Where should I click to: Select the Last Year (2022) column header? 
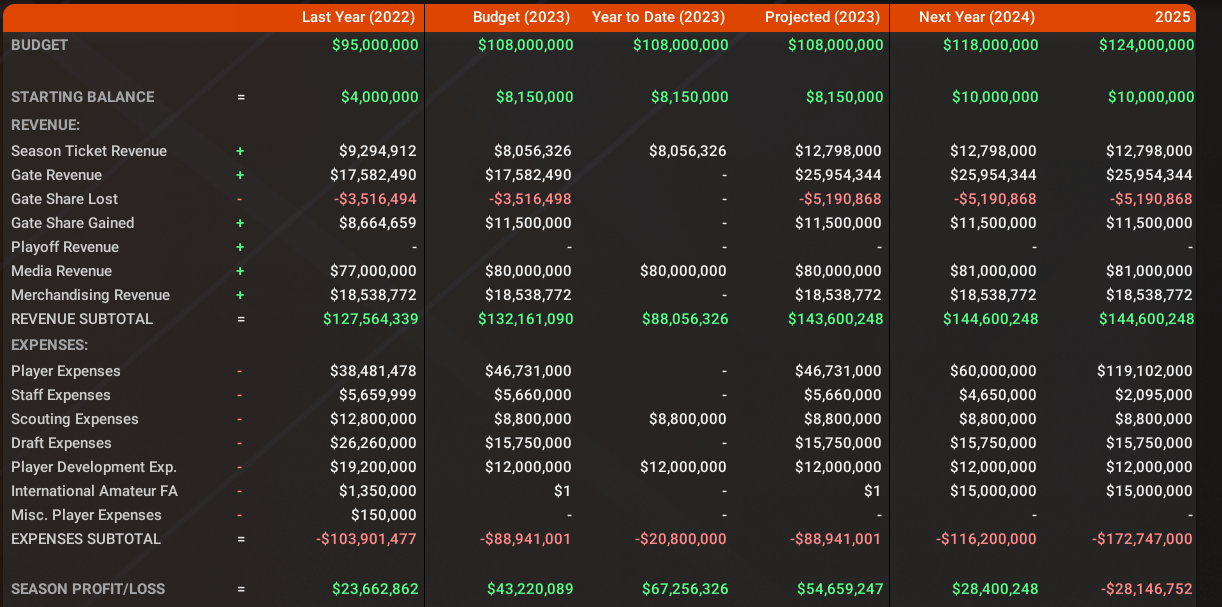pos(360,17)
